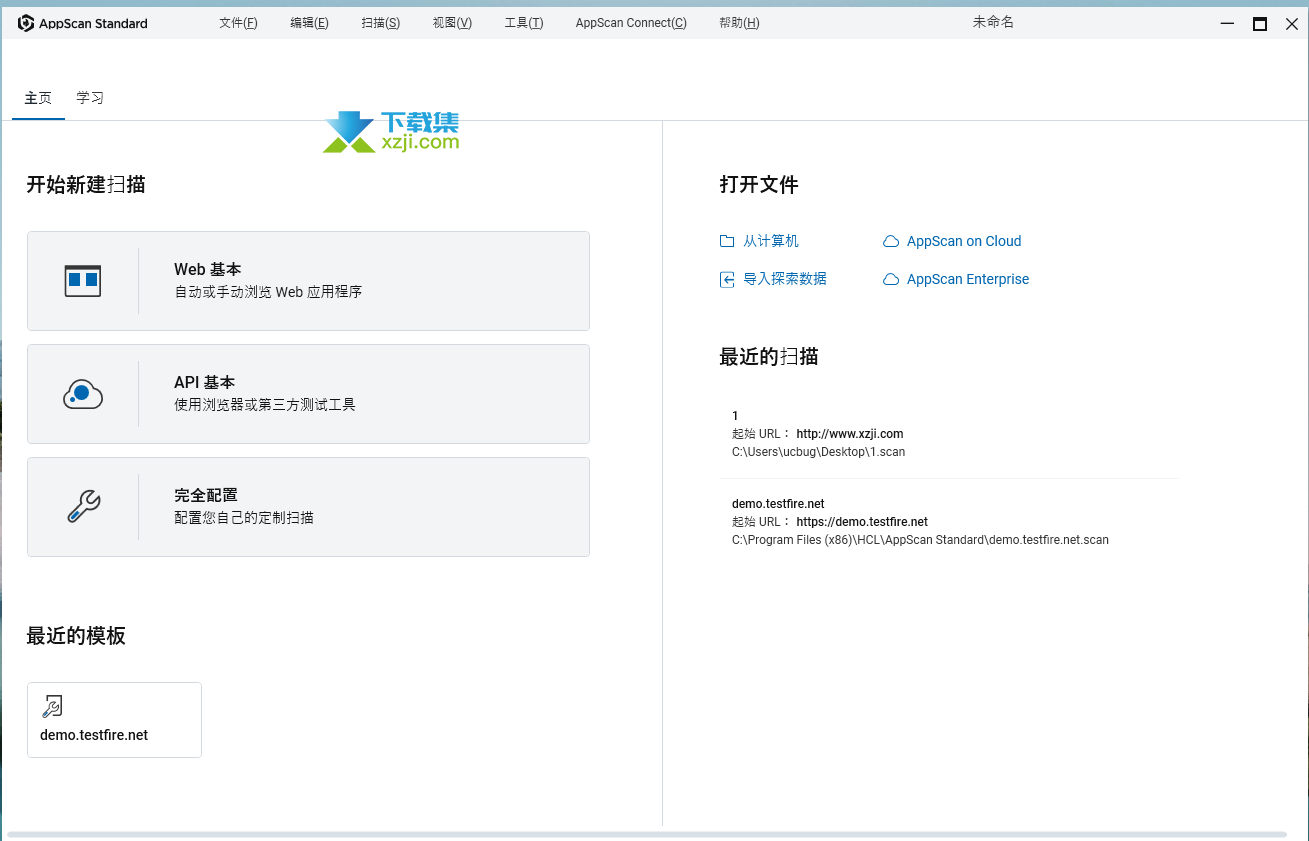This screenshot has height=841, width=1309.
Task: Open the 文件(F) menu
Action: 238,23
